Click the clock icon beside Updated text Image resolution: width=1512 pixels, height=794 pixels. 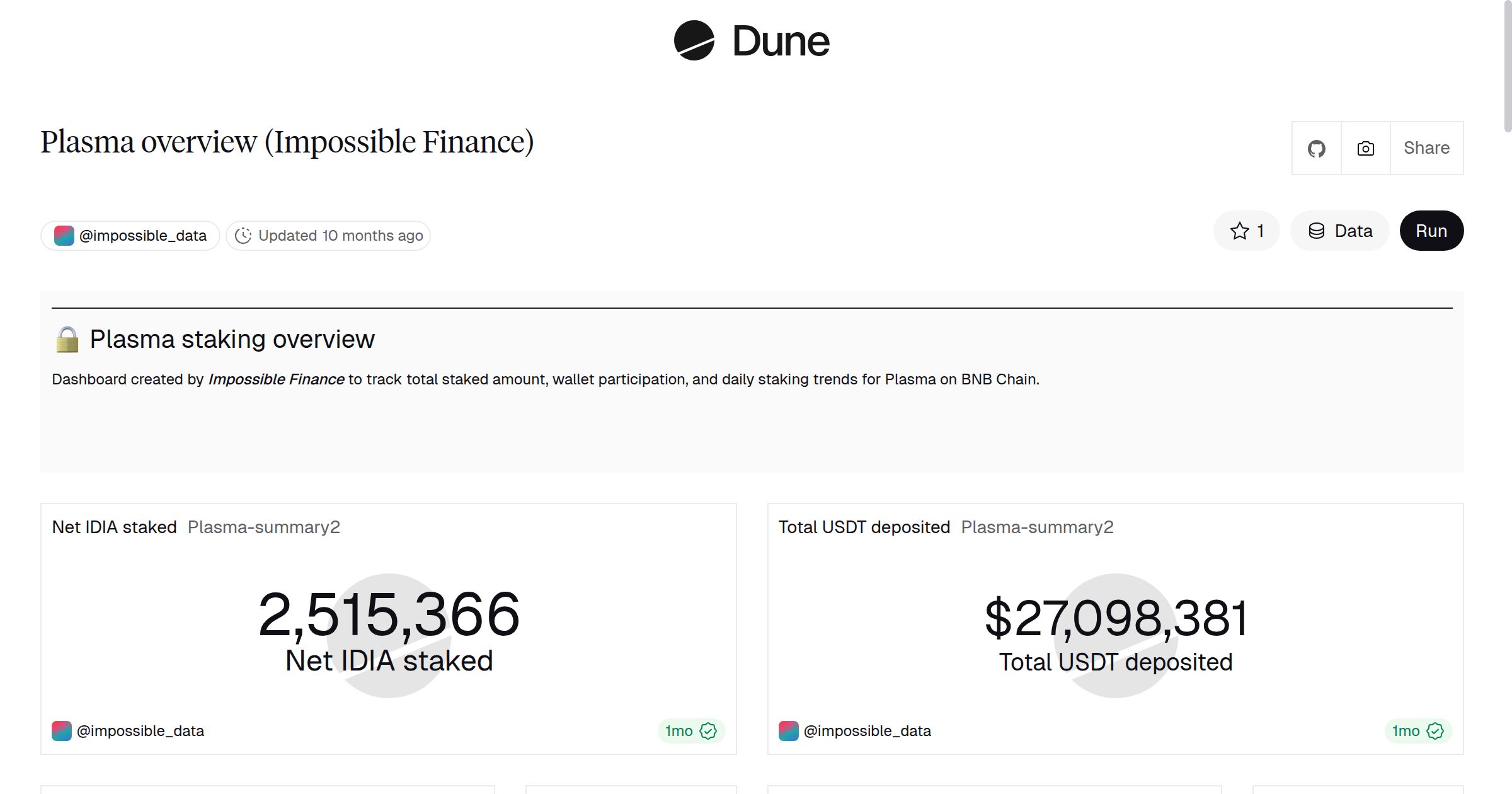[x=244, y=235]
